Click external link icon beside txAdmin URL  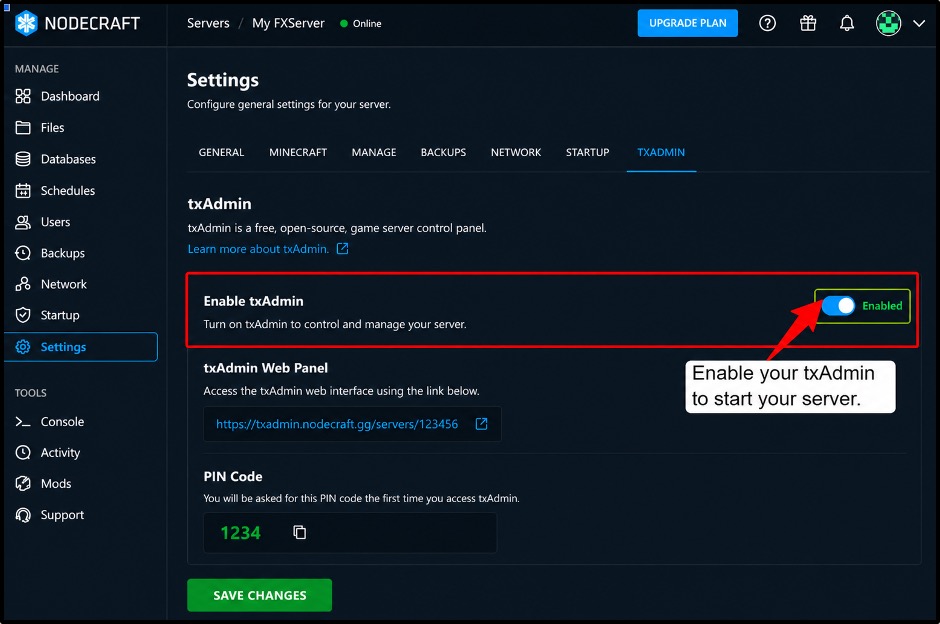[x=481, y=424]
